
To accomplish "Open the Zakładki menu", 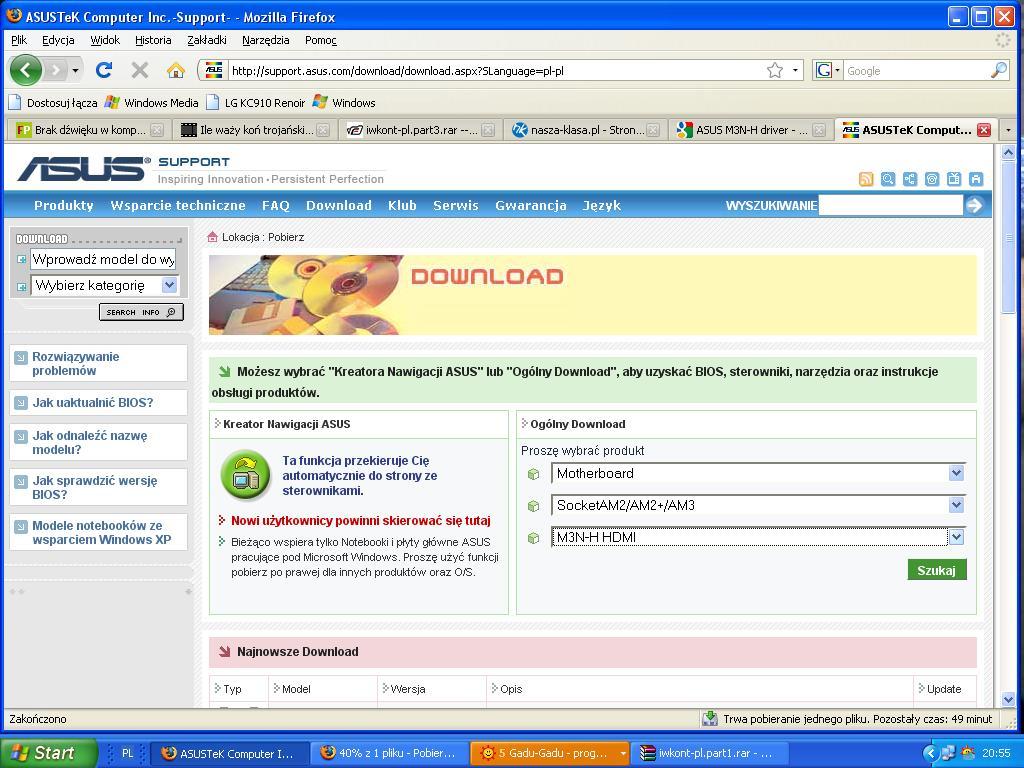I will 206,40.
